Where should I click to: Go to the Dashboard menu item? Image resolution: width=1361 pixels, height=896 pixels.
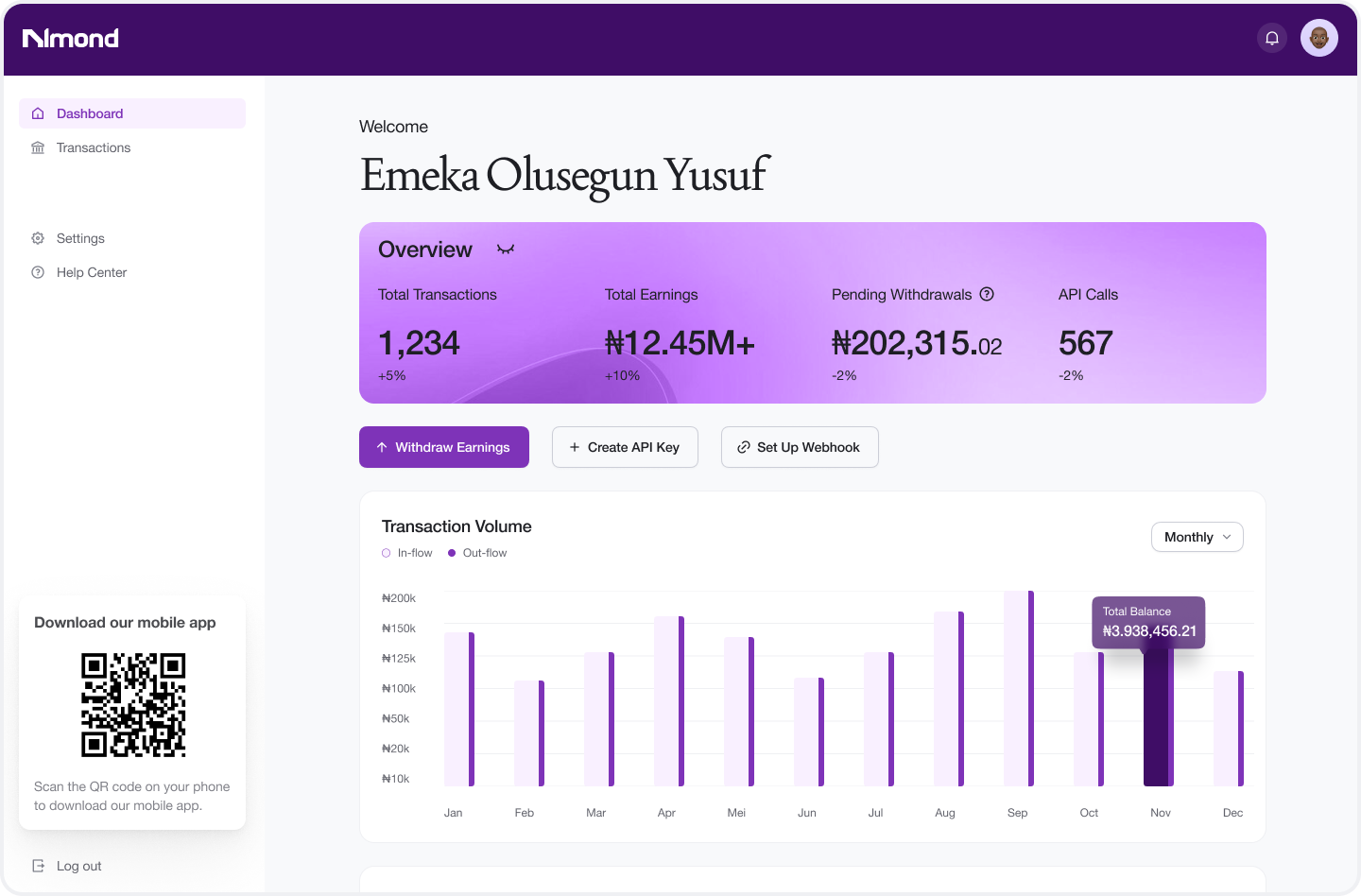coord(90,113)
